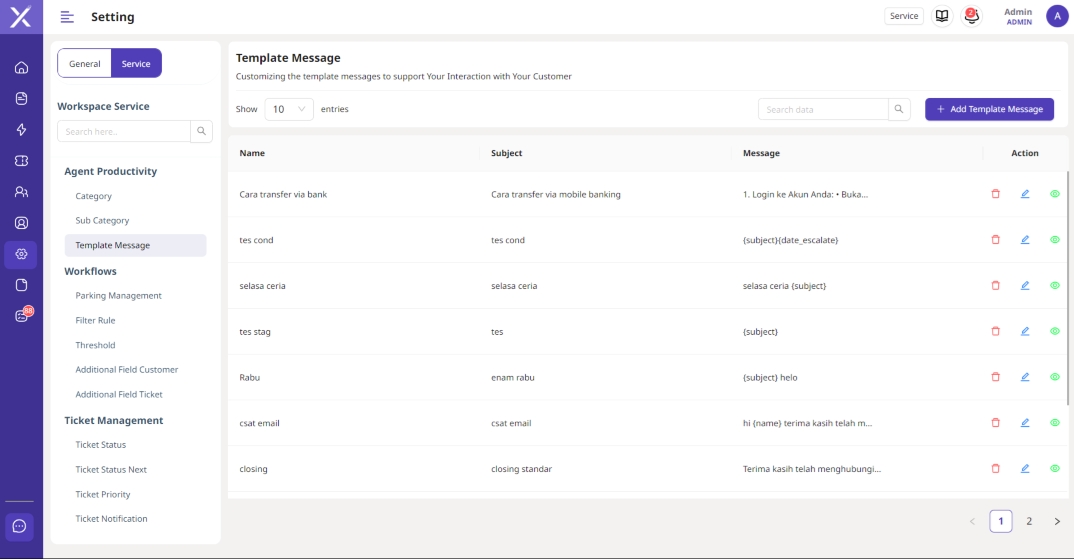Image resolution: width=1074 pixels, height=559 pixels.
Task: View the 'selasa ceria' template via eye icon
Action: pos(1054,285)
